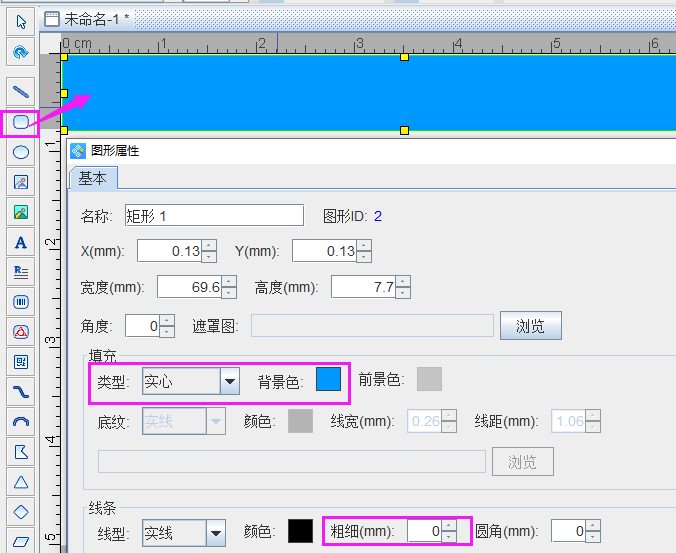Select the straight line drawing tool

20,91
